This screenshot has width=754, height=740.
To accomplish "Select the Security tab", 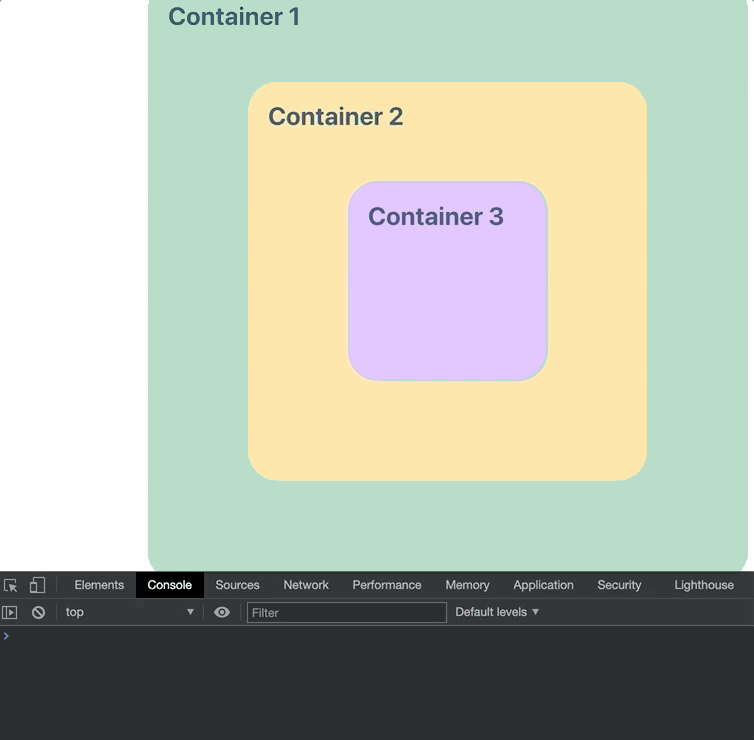I will (619, 585).
